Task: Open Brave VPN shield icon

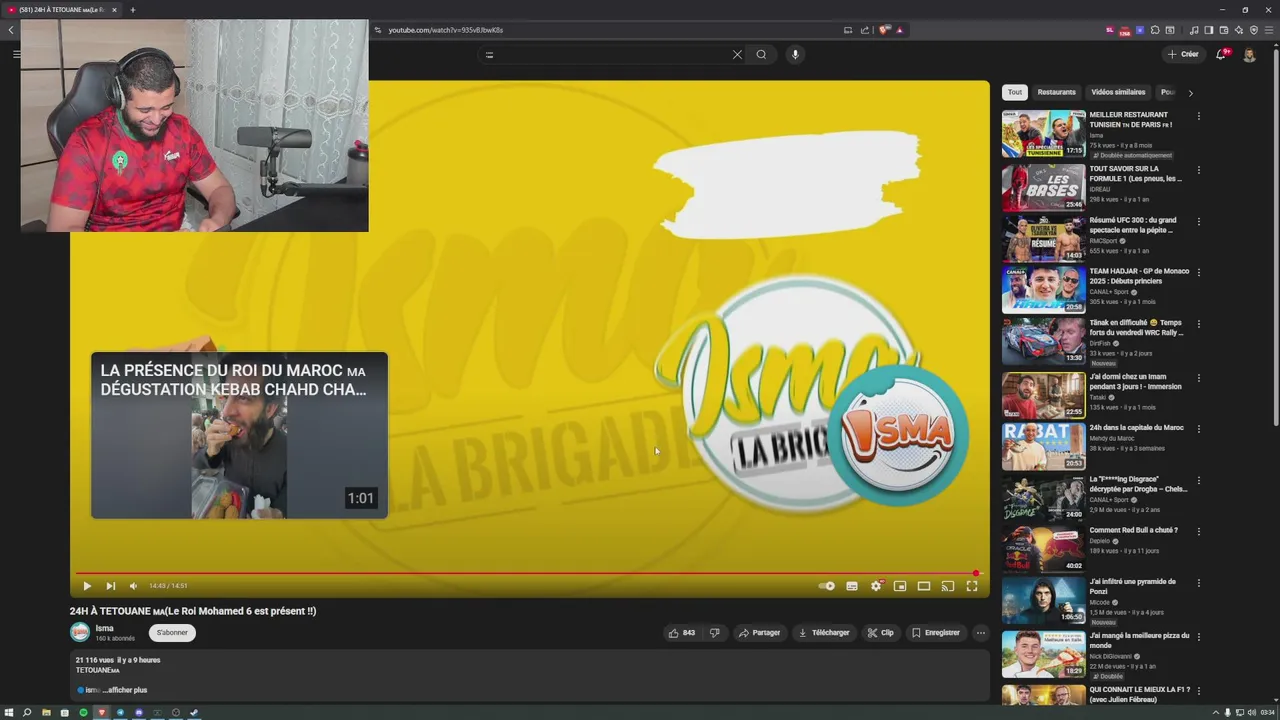Action: coord(1254,30)
